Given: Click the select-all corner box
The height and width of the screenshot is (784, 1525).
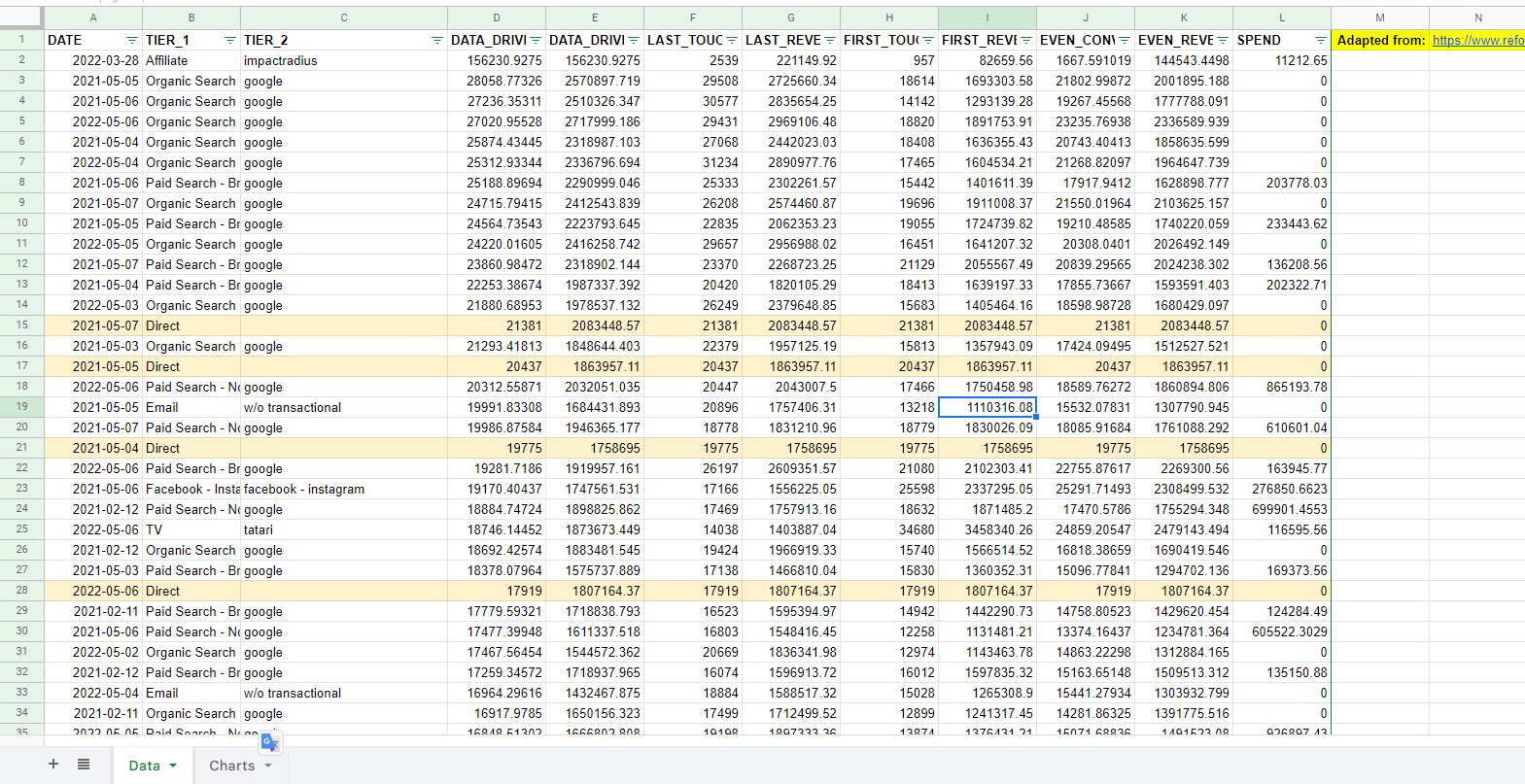Looking at the screenshot, I should [21, 17].
